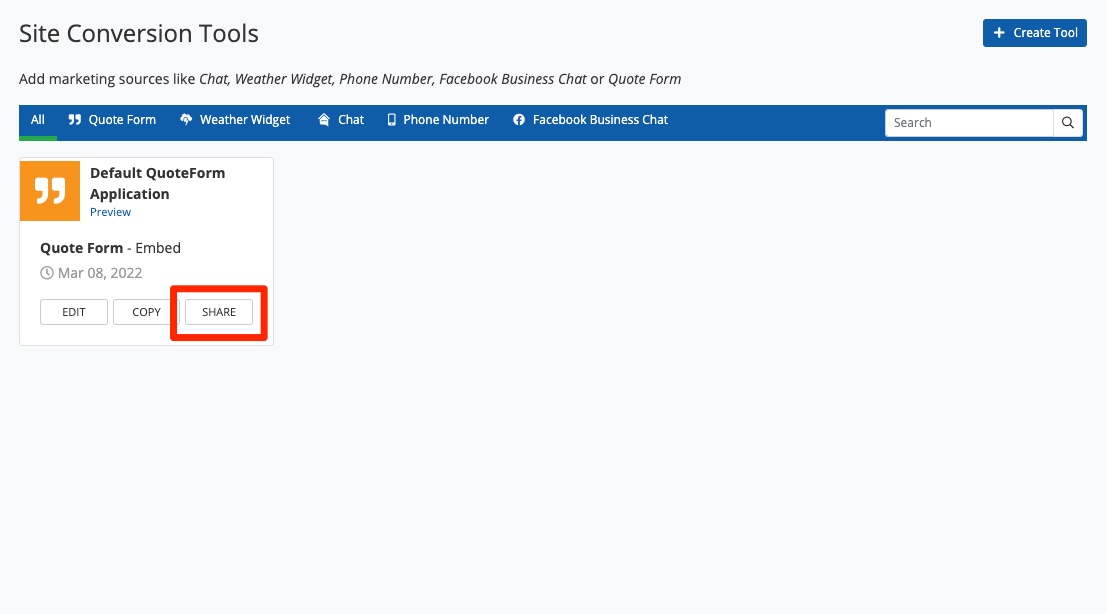This screenshot has width=1107, height=614.
Task: Click the Facebook logo icon in the filter bar
Action: pos(519,120)
